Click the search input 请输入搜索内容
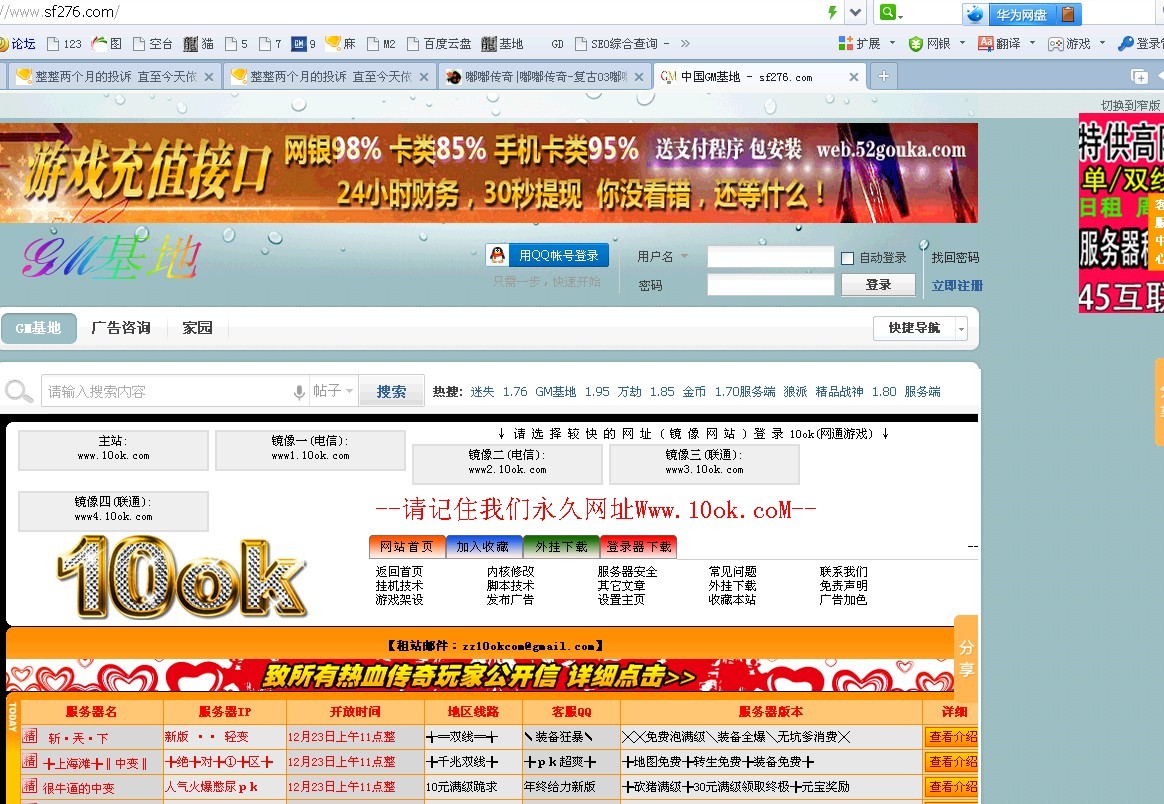This screenshot has height=804, width=1164. [166, 391]
